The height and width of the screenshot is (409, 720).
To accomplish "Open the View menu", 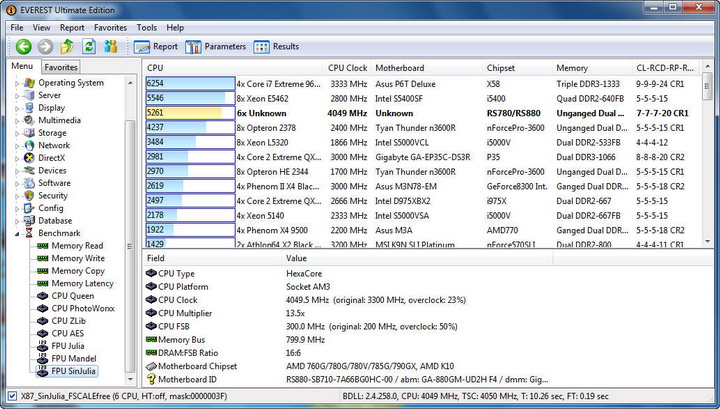I will pos(41,28).
